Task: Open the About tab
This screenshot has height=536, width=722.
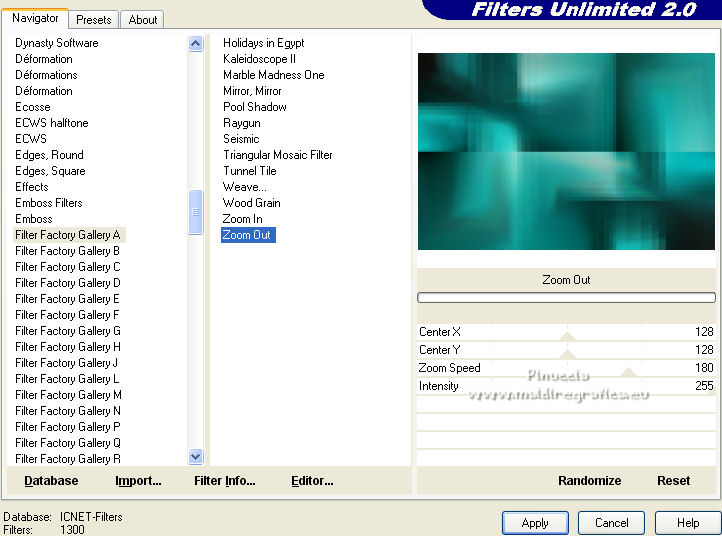Action: click(x=143, y=20)
